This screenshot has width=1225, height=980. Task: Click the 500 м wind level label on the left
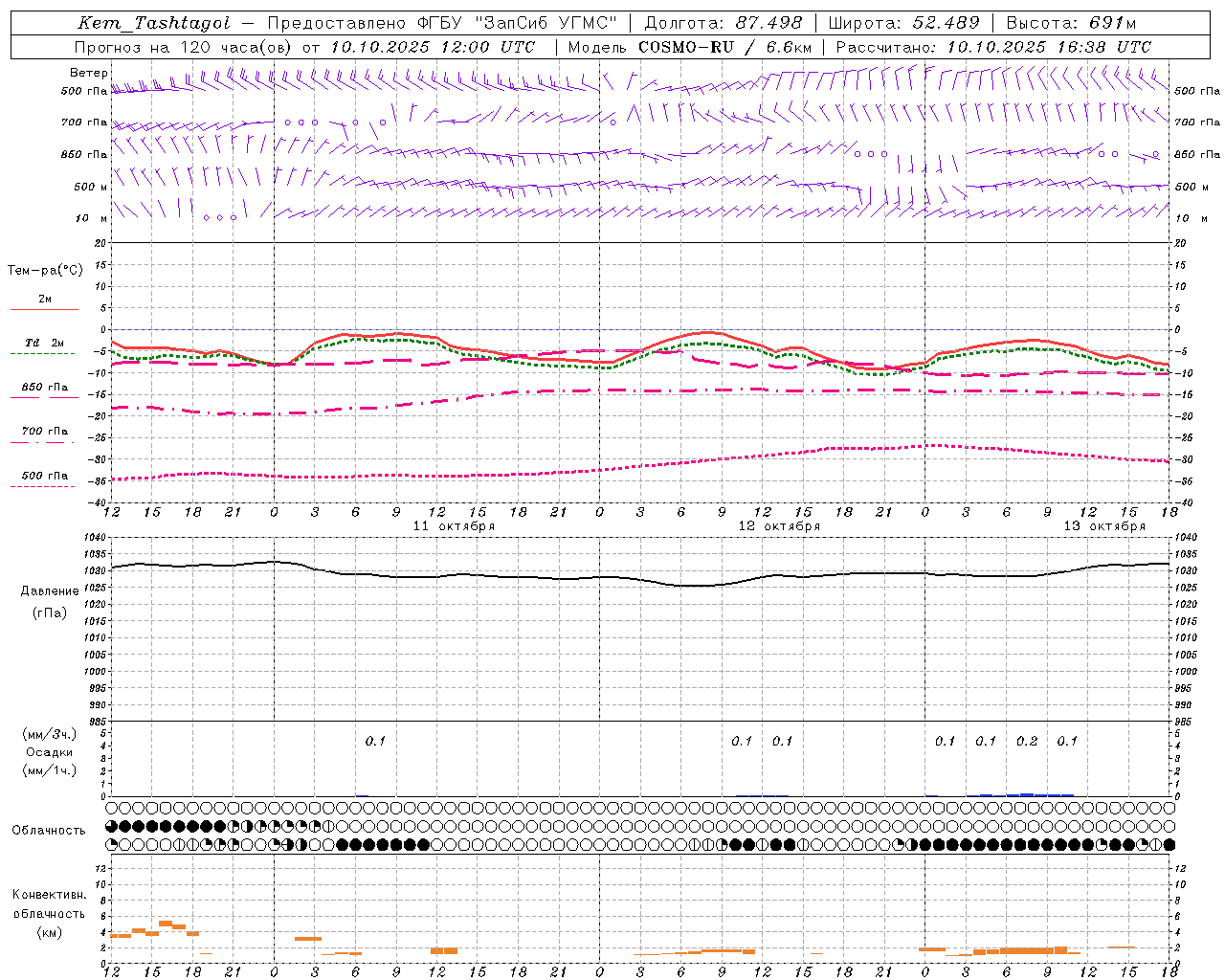point(91,187)
